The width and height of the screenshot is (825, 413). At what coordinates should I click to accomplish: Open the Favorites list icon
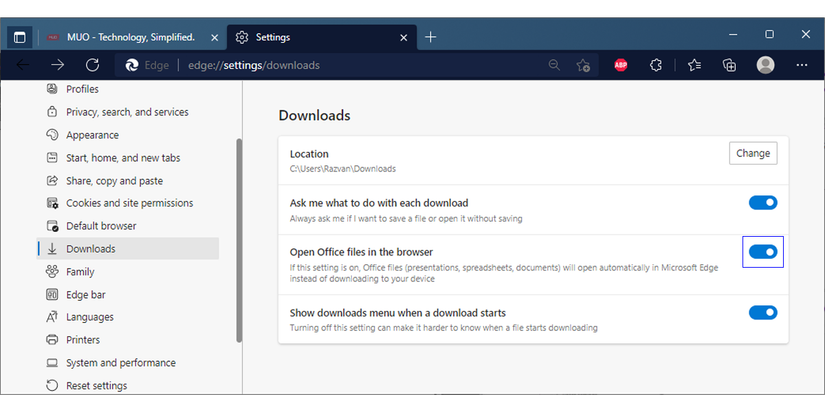(x=695, y=65)
